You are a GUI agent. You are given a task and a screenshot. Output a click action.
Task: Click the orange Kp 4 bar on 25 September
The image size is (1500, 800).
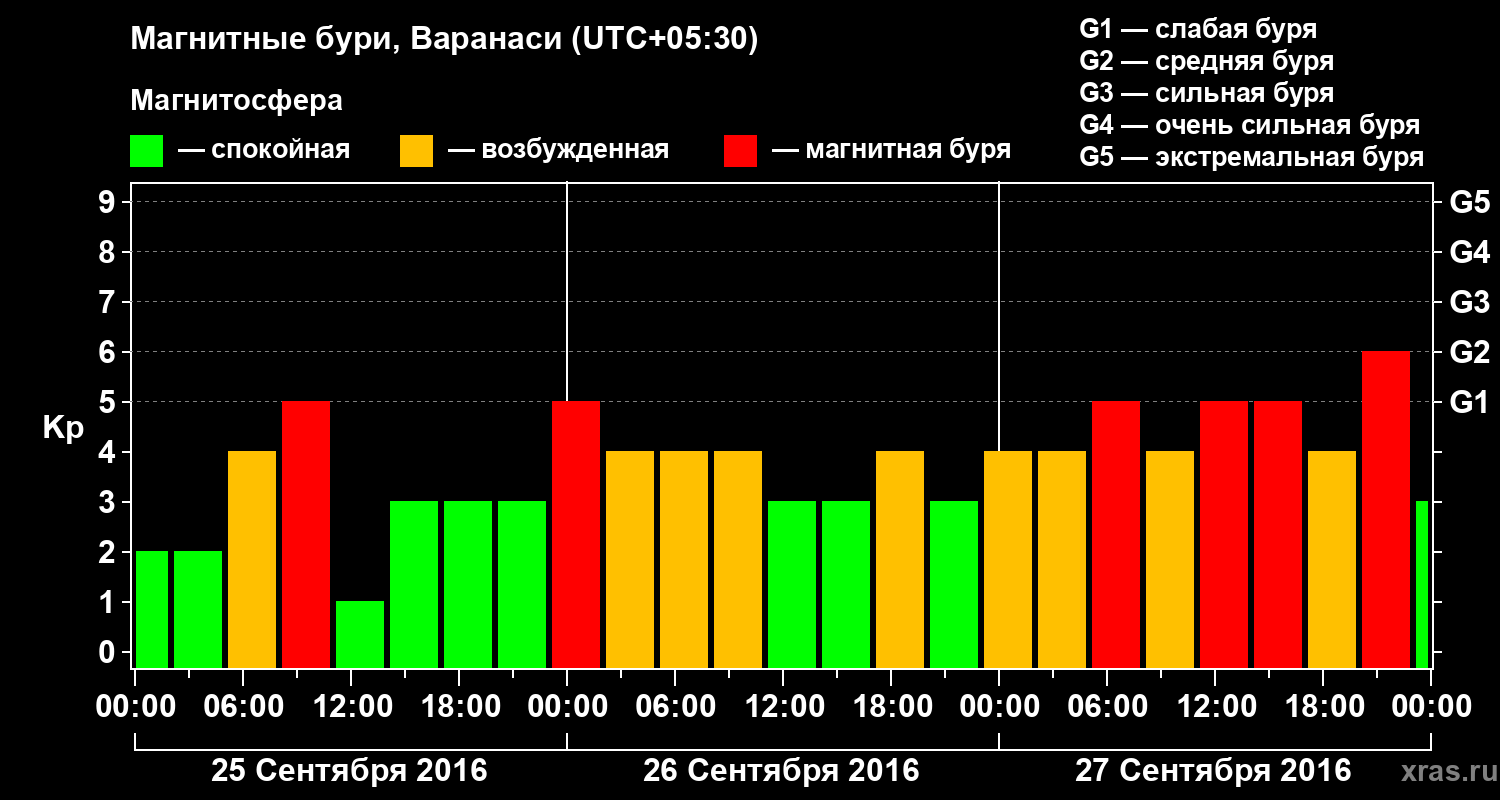point(252,560)
